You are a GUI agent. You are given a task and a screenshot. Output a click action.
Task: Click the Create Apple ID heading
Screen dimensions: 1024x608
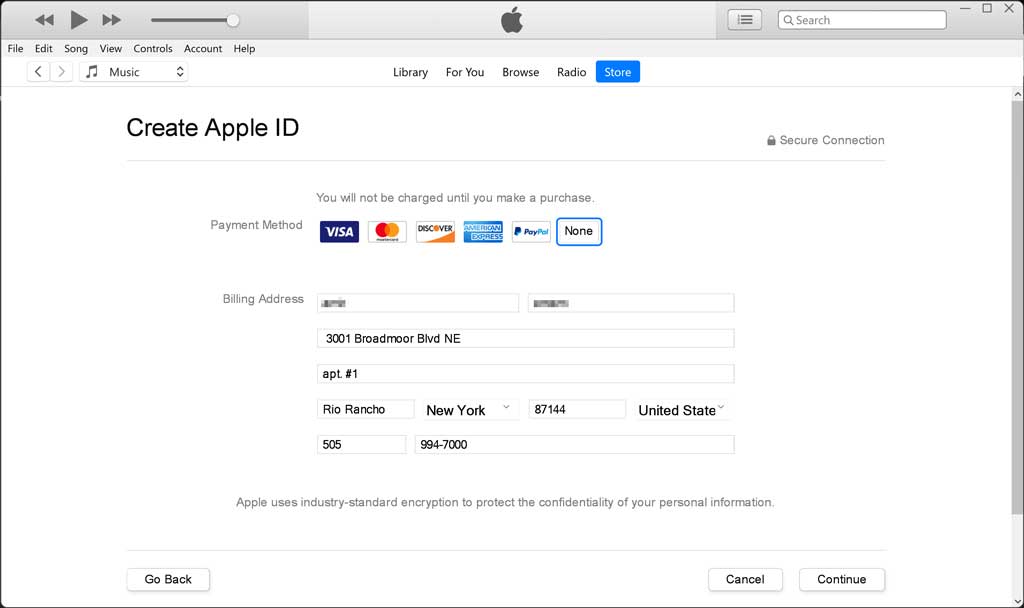coord(212,128)
